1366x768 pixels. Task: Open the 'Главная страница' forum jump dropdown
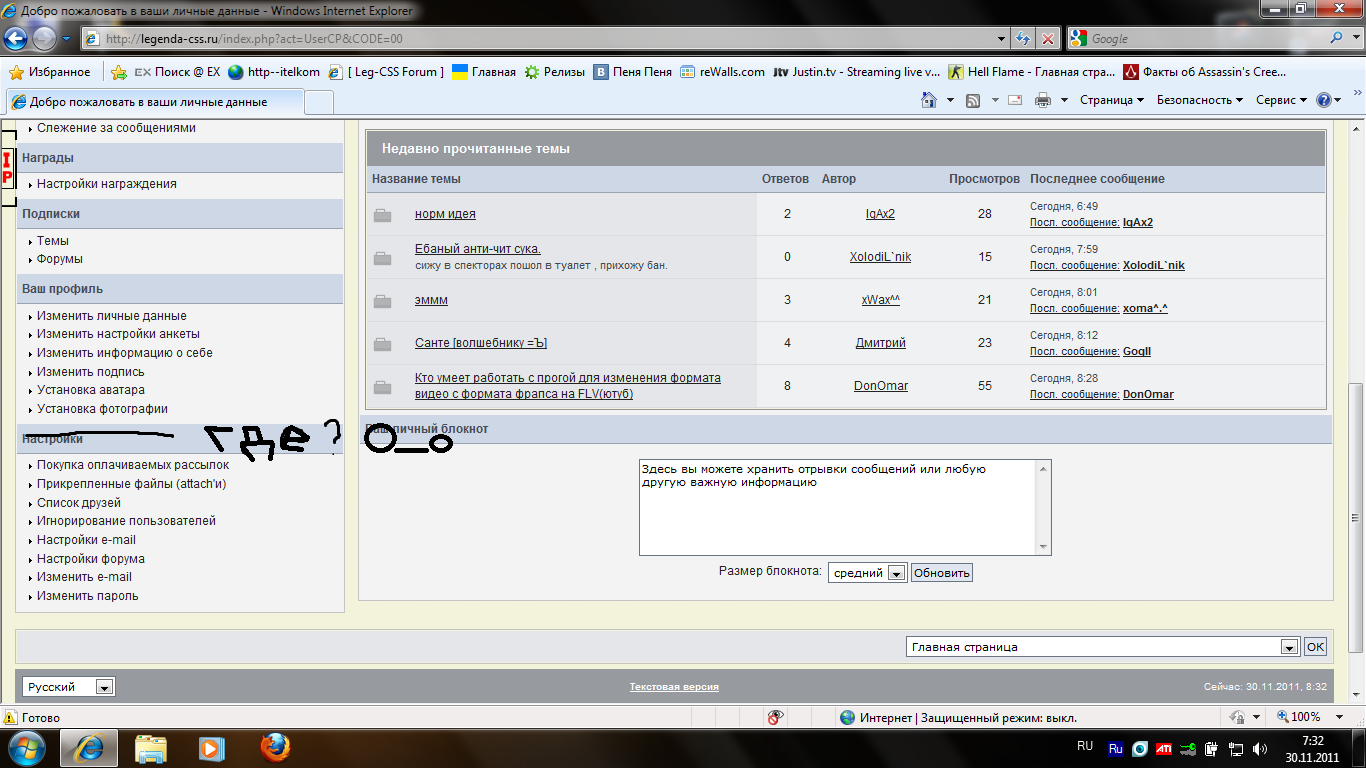1103,647
